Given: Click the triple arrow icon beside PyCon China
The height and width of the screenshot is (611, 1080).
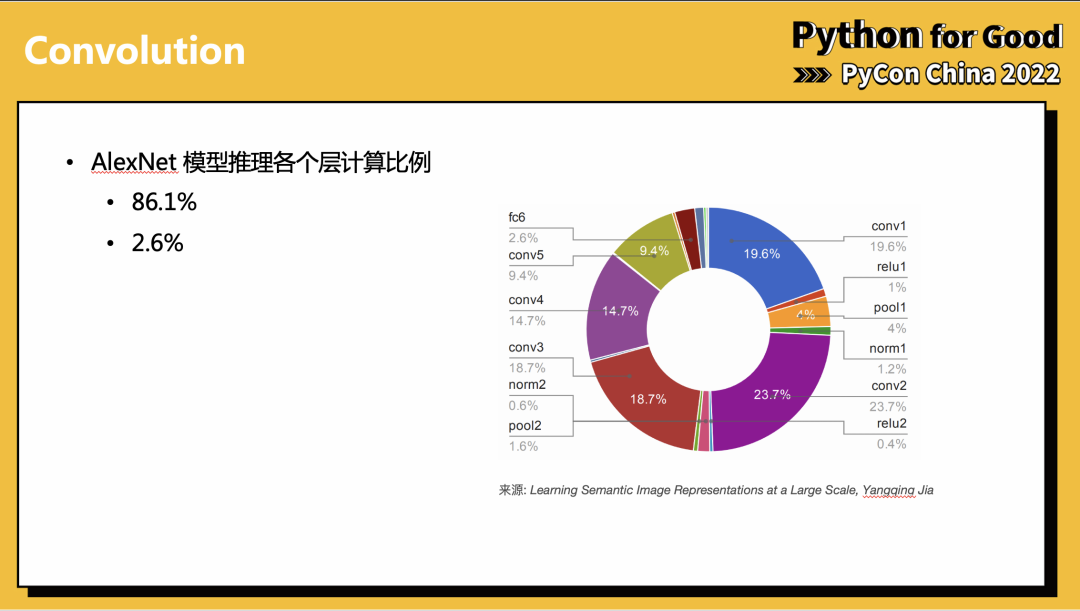Looking at the screenshot, I should 812,74.
